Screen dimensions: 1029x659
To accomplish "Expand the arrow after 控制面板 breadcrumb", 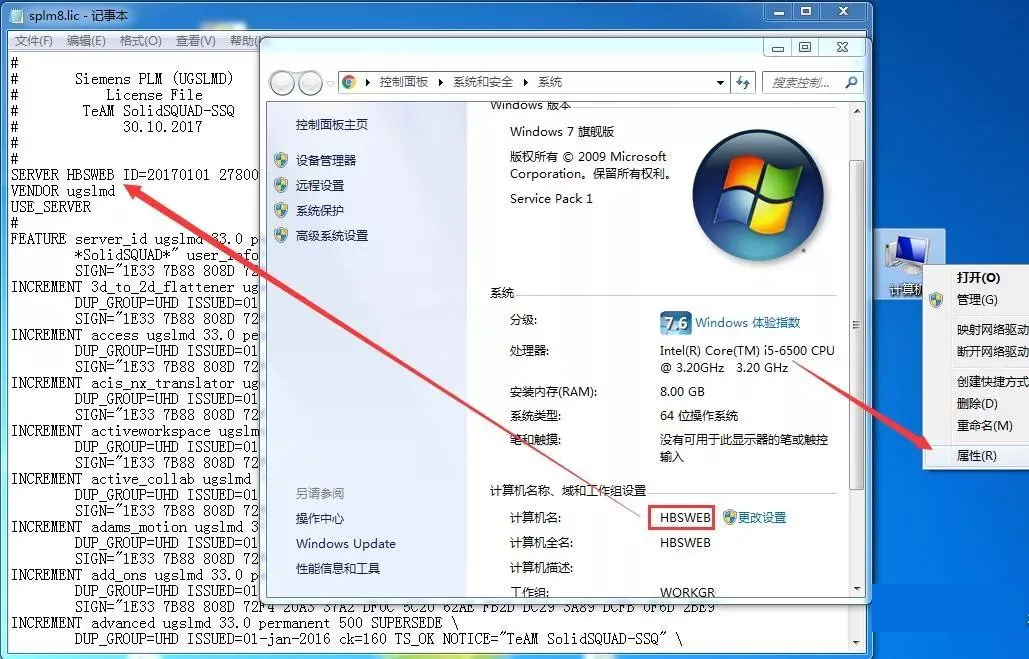I will 440,82.
